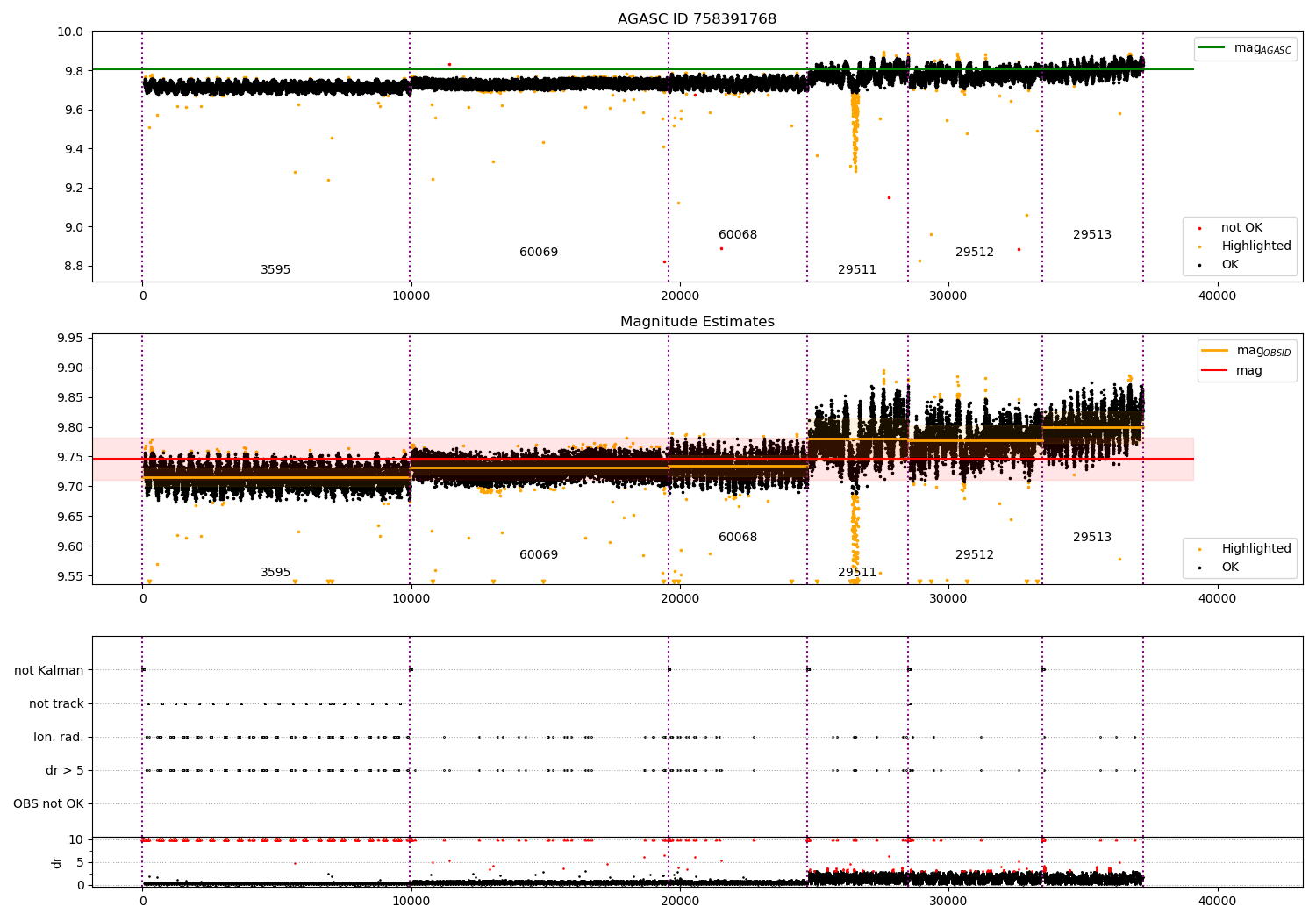
Task: Click the '60068' obsid label in AGASC ID plot
Action: click(x=738, y=234)
